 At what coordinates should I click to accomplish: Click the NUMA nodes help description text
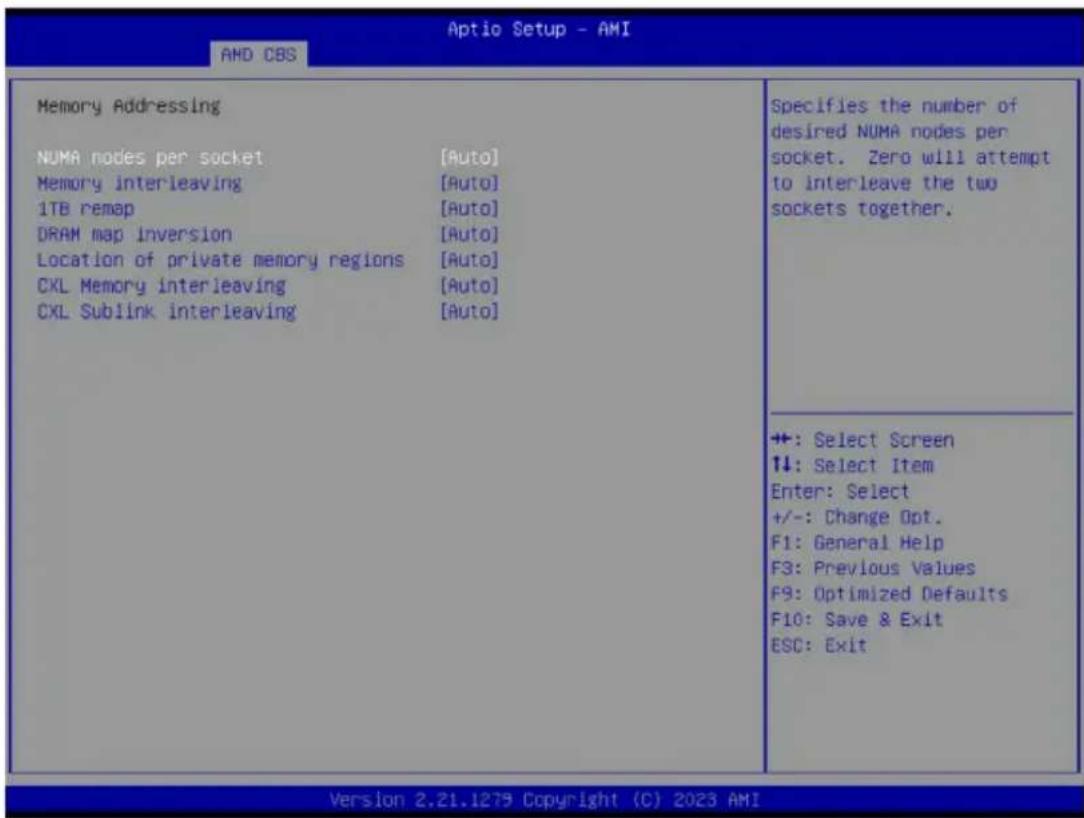click(910, 158)
